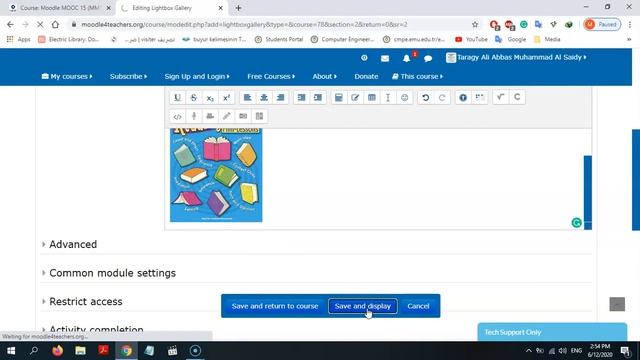Center align text in editor
Screen dimensions: 640x360
point(264,98)
